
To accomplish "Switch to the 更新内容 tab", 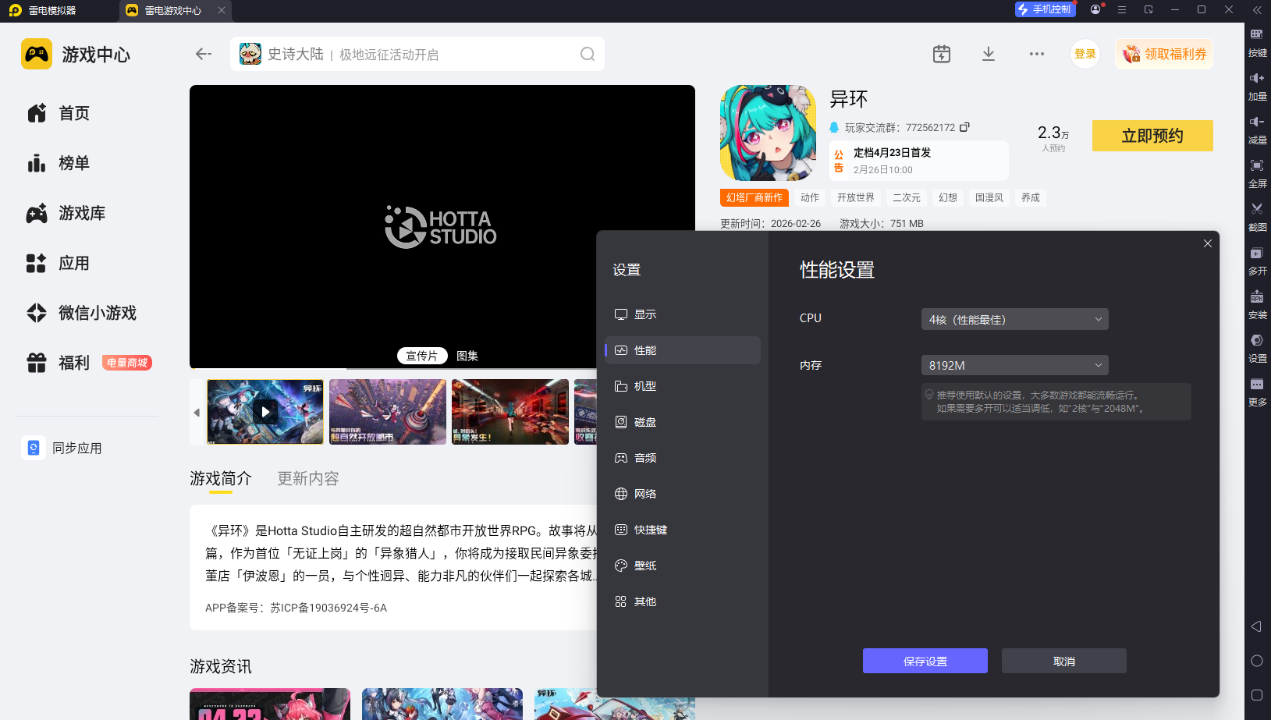I will 308,478.
